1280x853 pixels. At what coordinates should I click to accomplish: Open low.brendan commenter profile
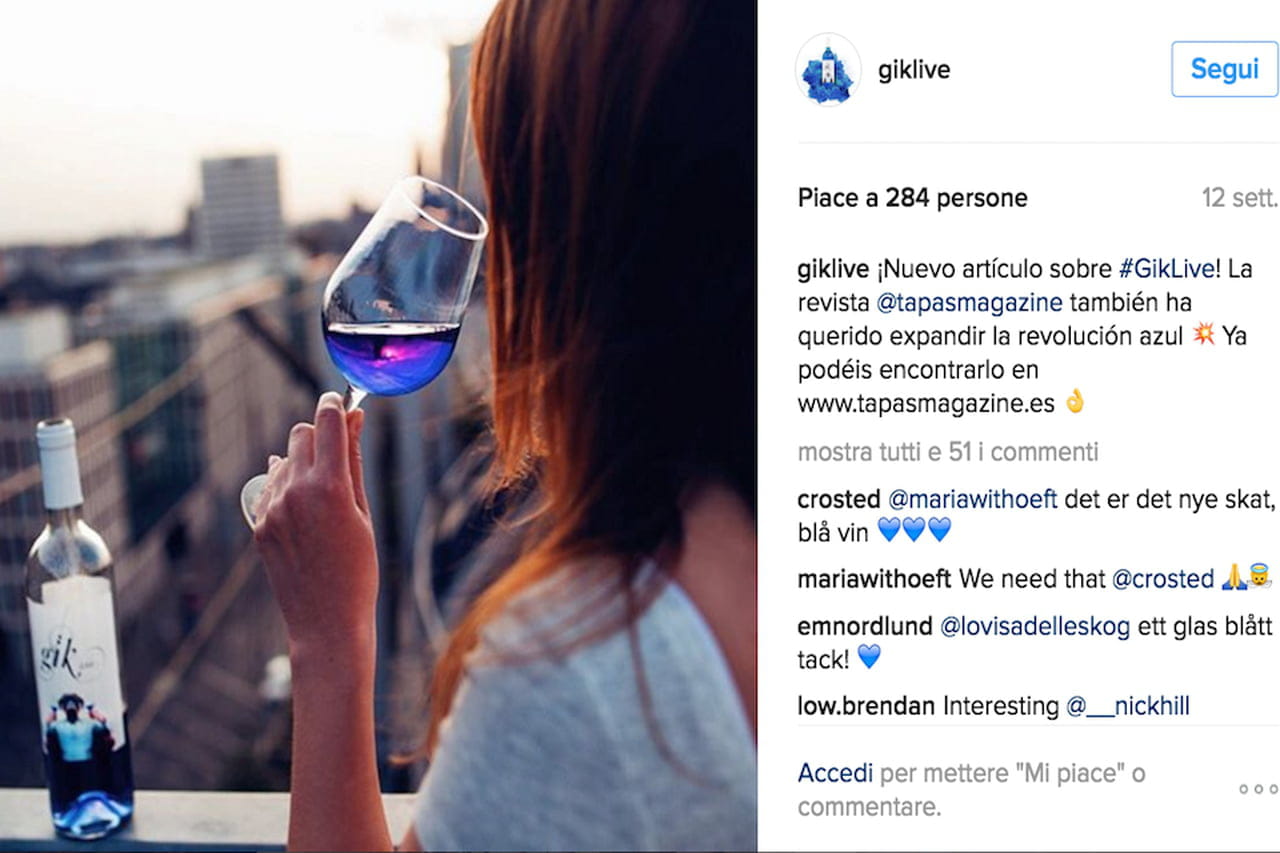[x=867, y=706]
